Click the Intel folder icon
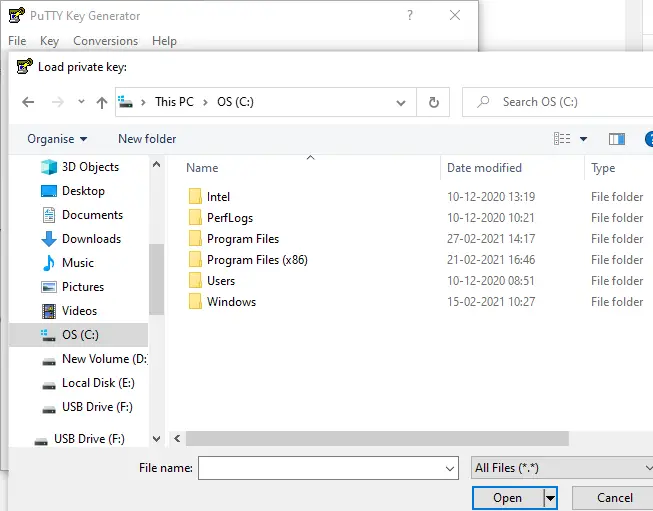653x511 pixels. (195, 196)
